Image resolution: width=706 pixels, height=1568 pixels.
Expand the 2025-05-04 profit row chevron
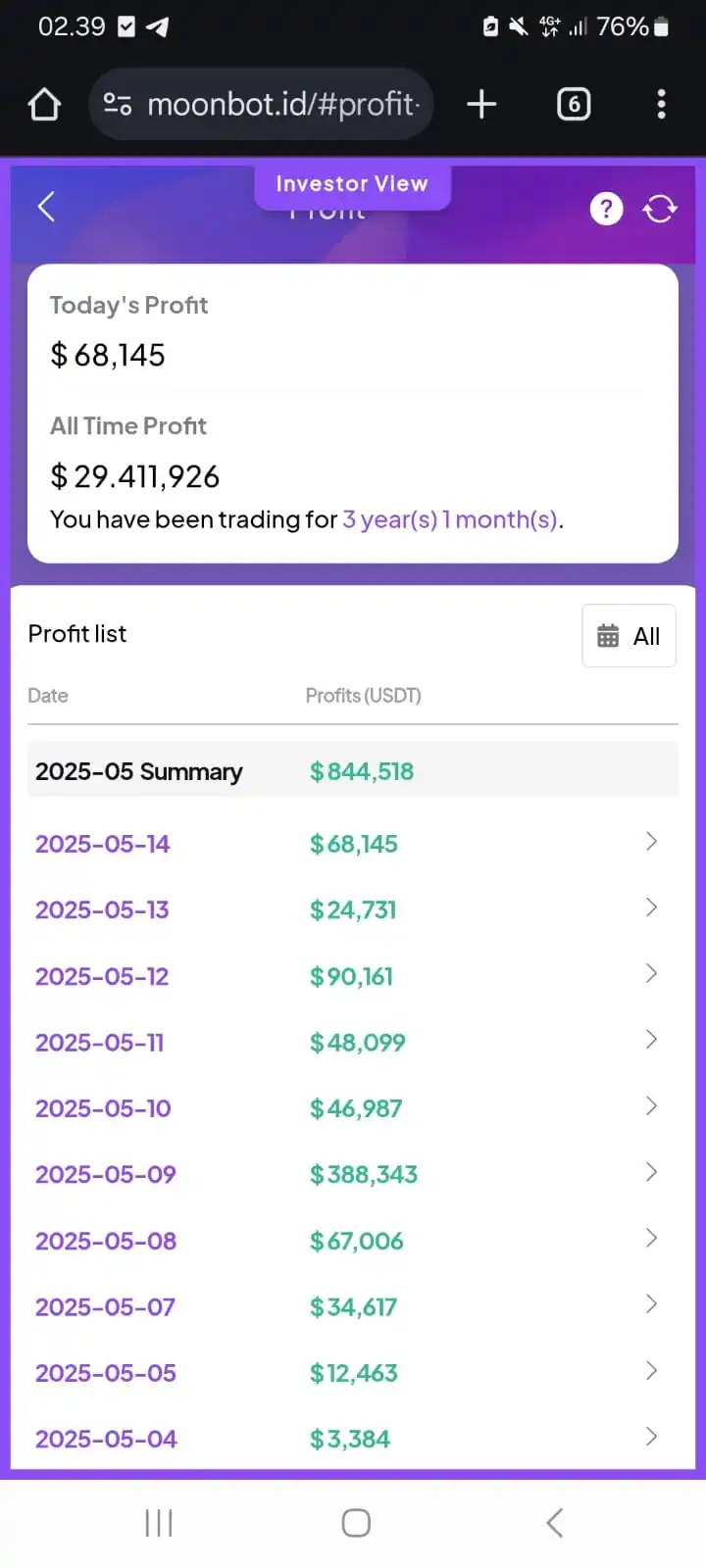651,1437
